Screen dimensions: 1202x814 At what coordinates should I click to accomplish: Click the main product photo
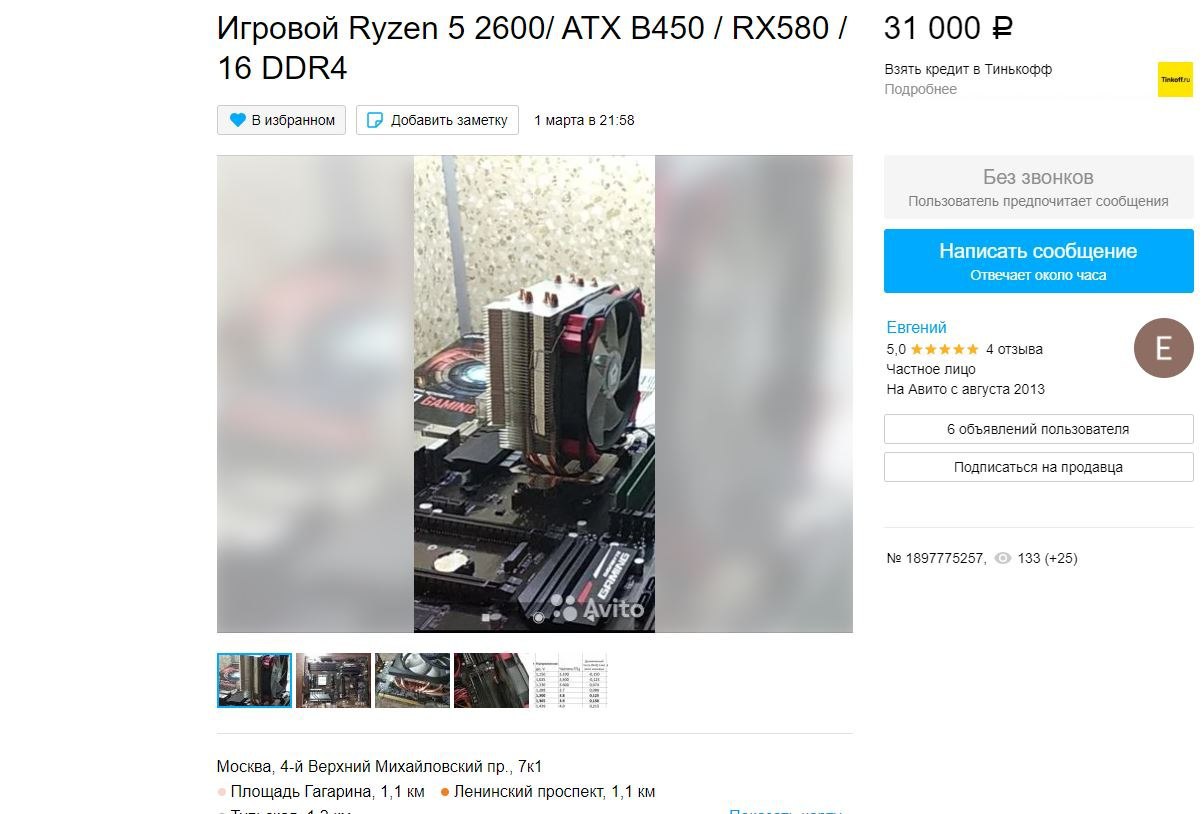click(x=535, y=394)
